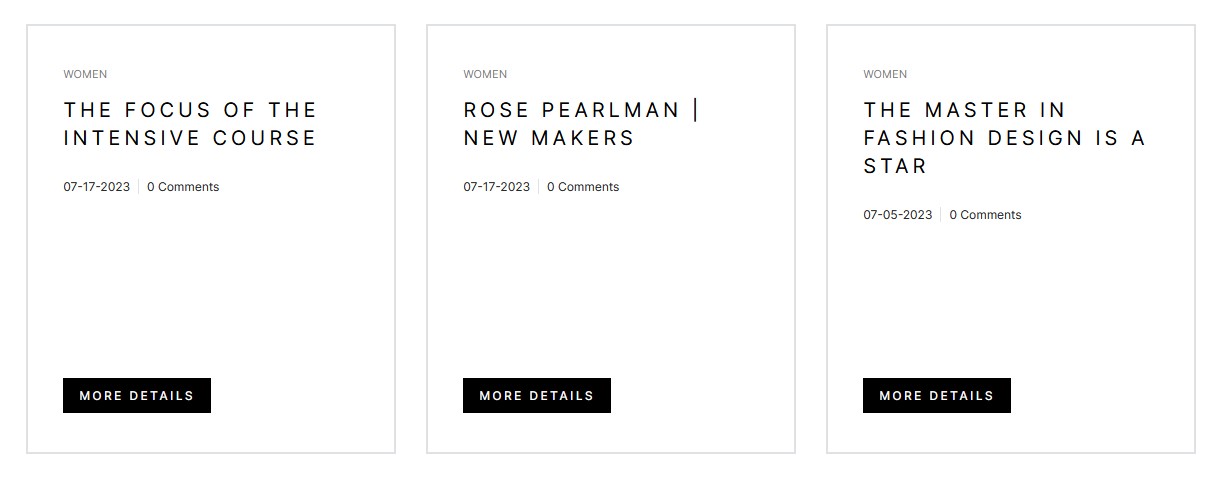Open the Rose Pearlman New Makers title
The image size is (1223, 483).
tap(581, 124)
